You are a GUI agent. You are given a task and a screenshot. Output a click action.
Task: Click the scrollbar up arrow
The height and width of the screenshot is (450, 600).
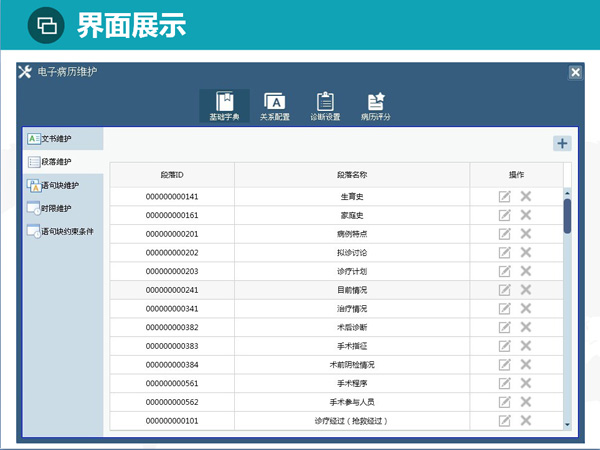coord(567,193)
